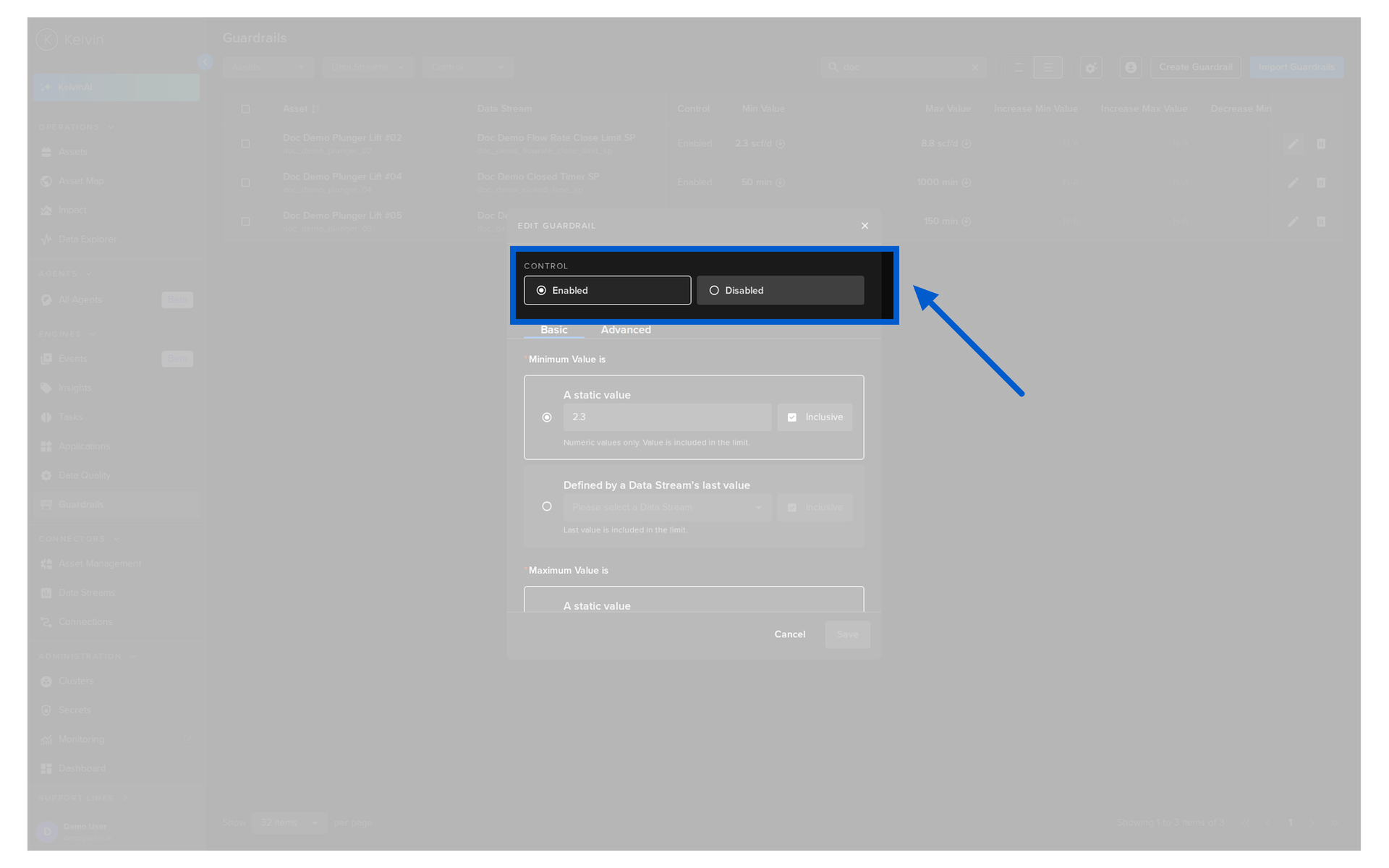Choose Data Stream's last value for minimum
Viewport: 1389px width, 868px height.
pos(547,506)
